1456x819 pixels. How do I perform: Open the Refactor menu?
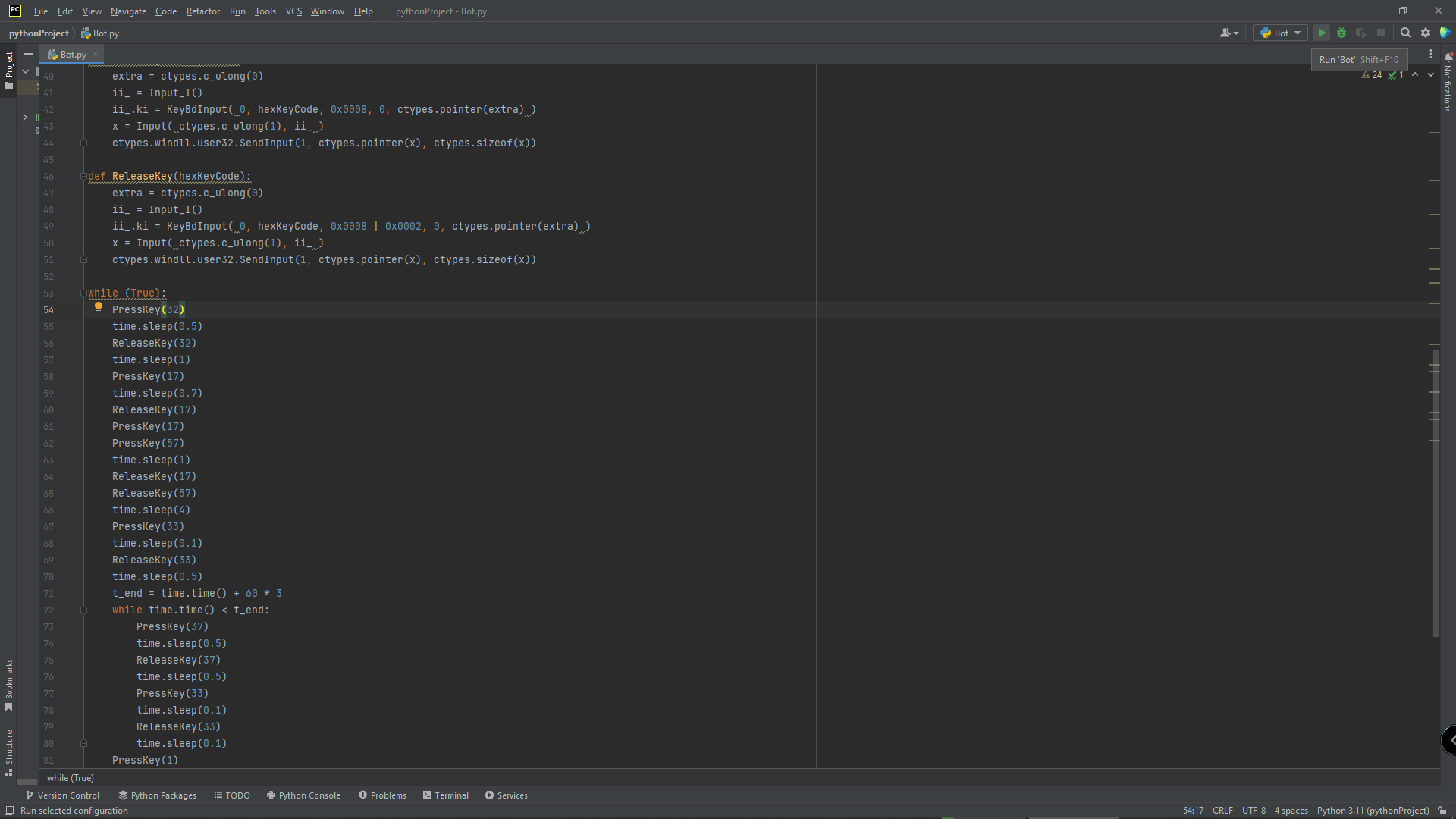coord(202,11)
